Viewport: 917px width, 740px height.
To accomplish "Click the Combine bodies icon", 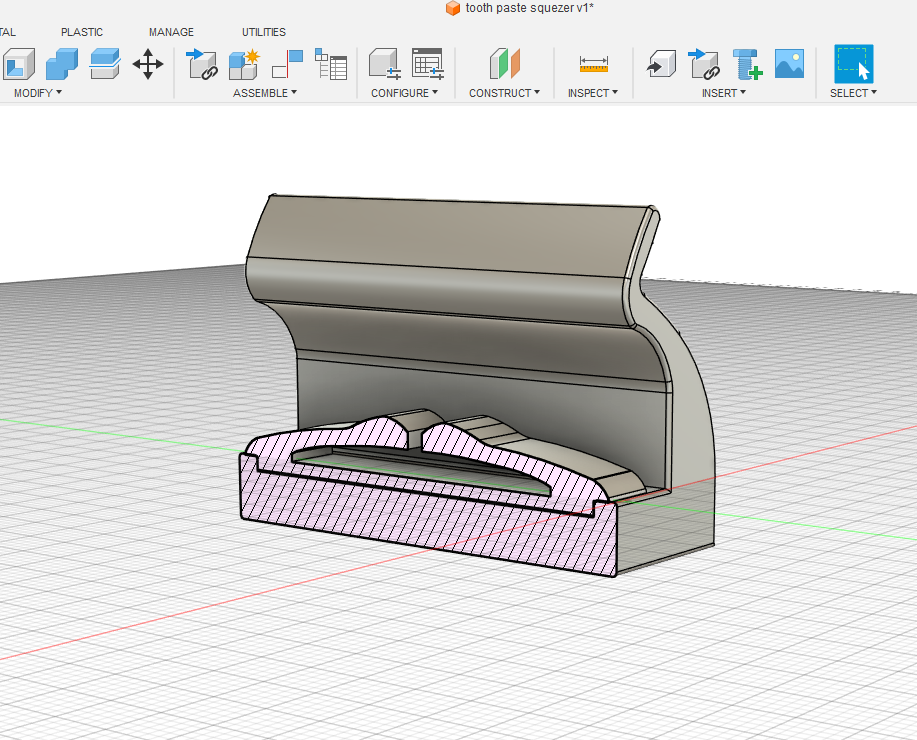I will 62,64.
